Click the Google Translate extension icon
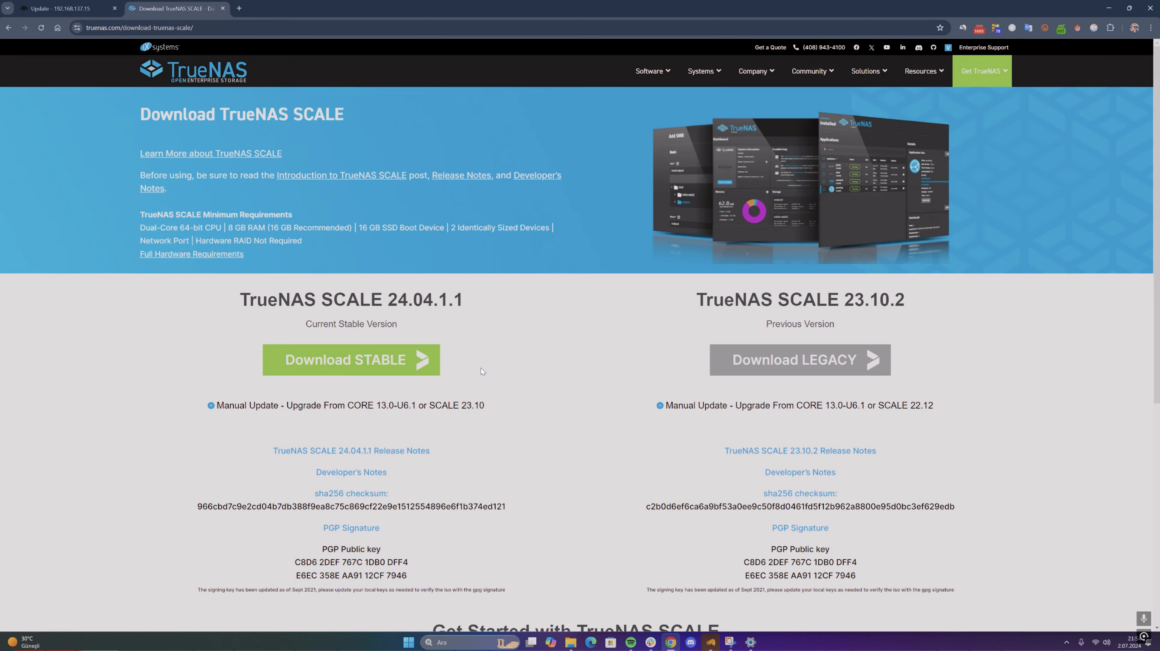 (x=1028, y=27)
